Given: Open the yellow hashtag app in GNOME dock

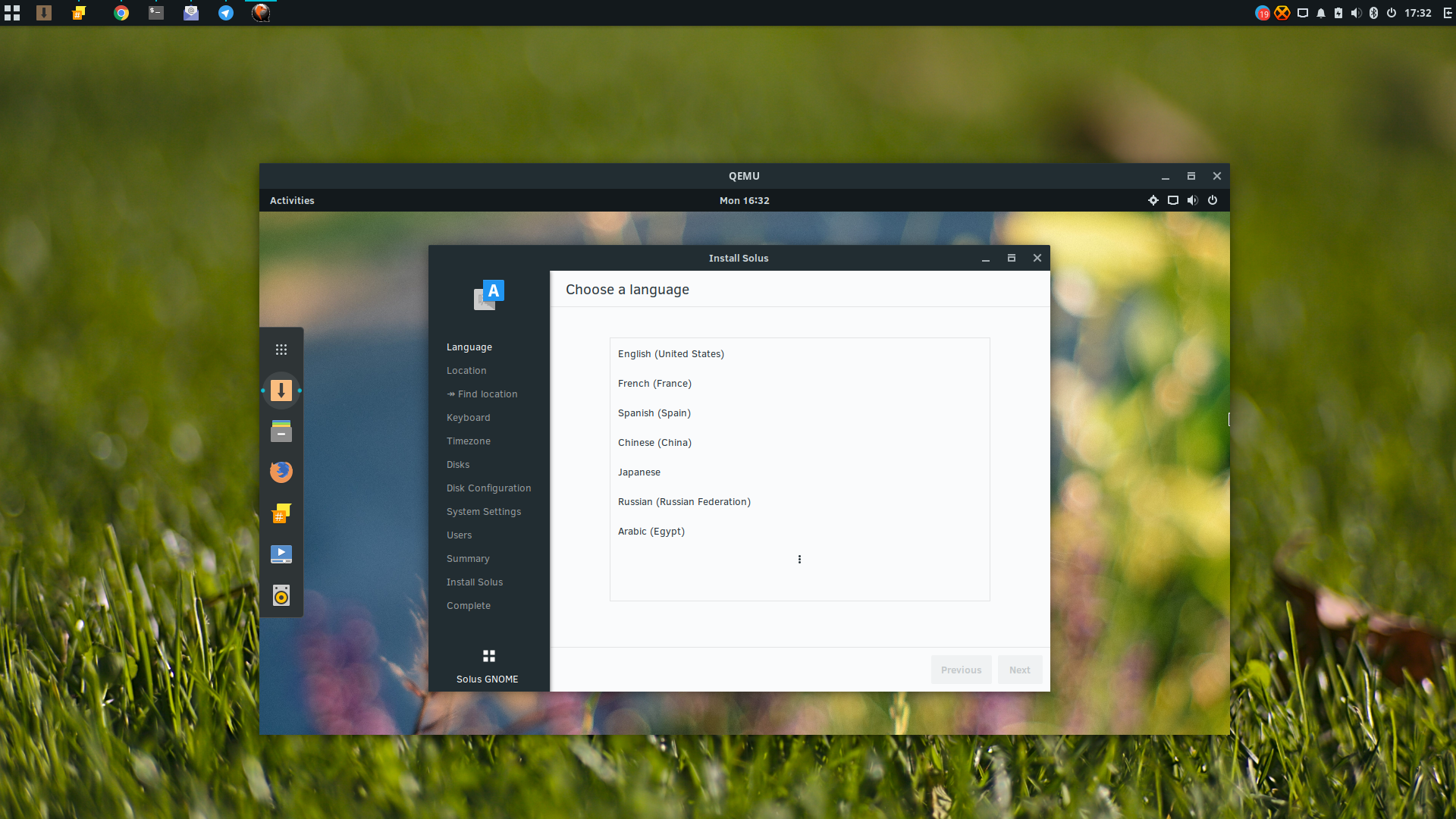Looking at the screenshot, I should [x=281, y=513].
